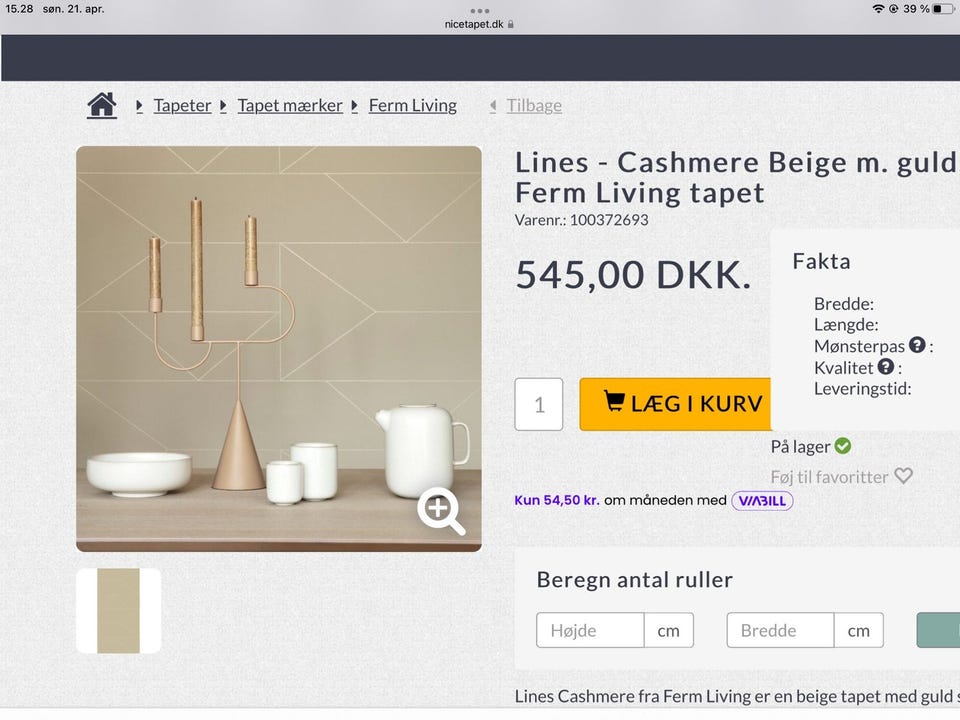The height and width of the screenshot is (720, 960).
Task: Click the Wi-Fi icon in the status bar
Action: point(880,9)
